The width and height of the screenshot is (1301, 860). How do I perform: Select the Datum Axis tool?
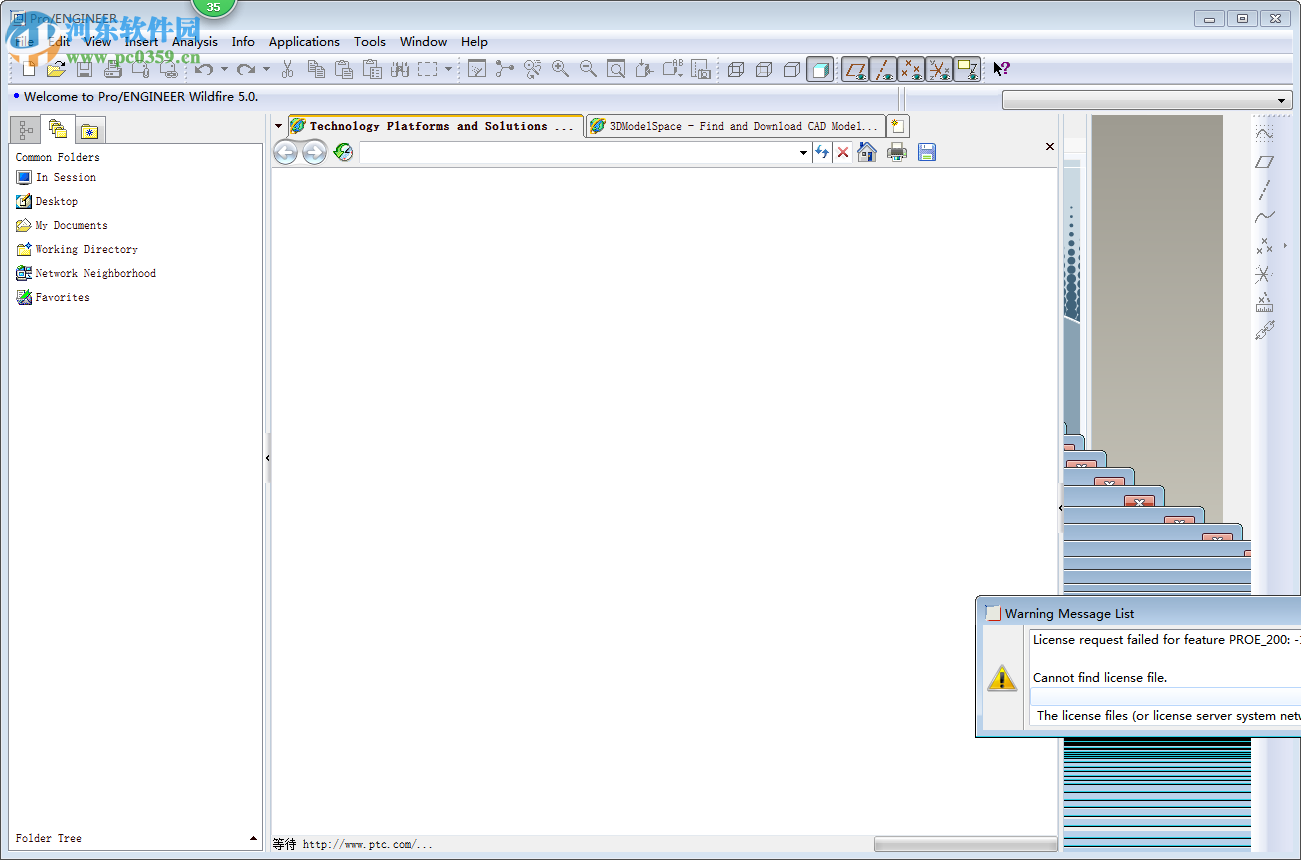click(x=1264, y=189)
